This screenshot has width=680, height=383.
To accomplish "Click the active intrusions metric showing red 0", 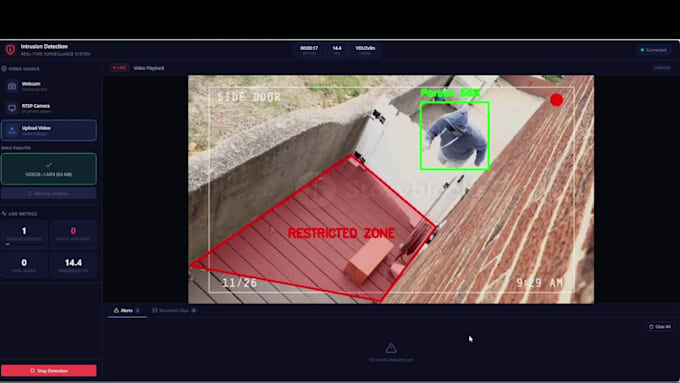I will 73,234.
